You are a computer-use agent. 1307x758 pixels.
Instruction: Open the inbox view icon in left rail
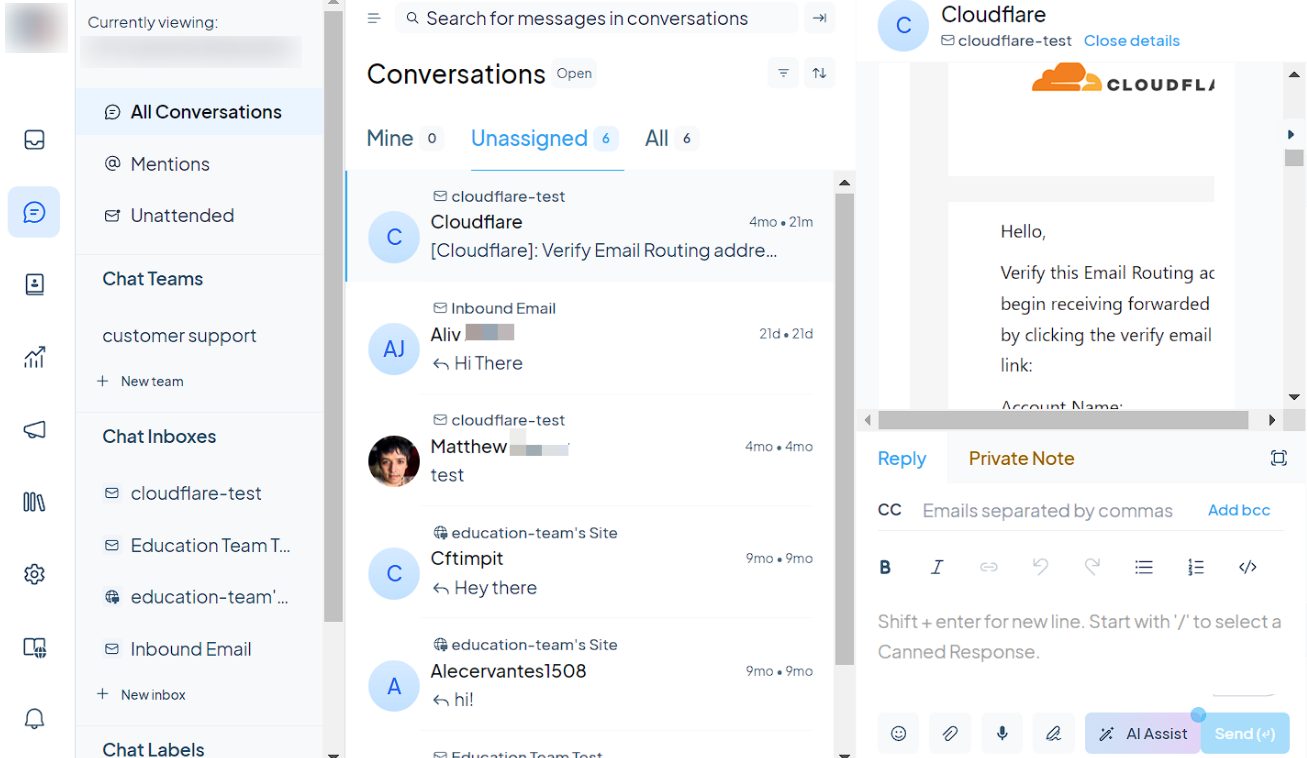click(34, 140)
